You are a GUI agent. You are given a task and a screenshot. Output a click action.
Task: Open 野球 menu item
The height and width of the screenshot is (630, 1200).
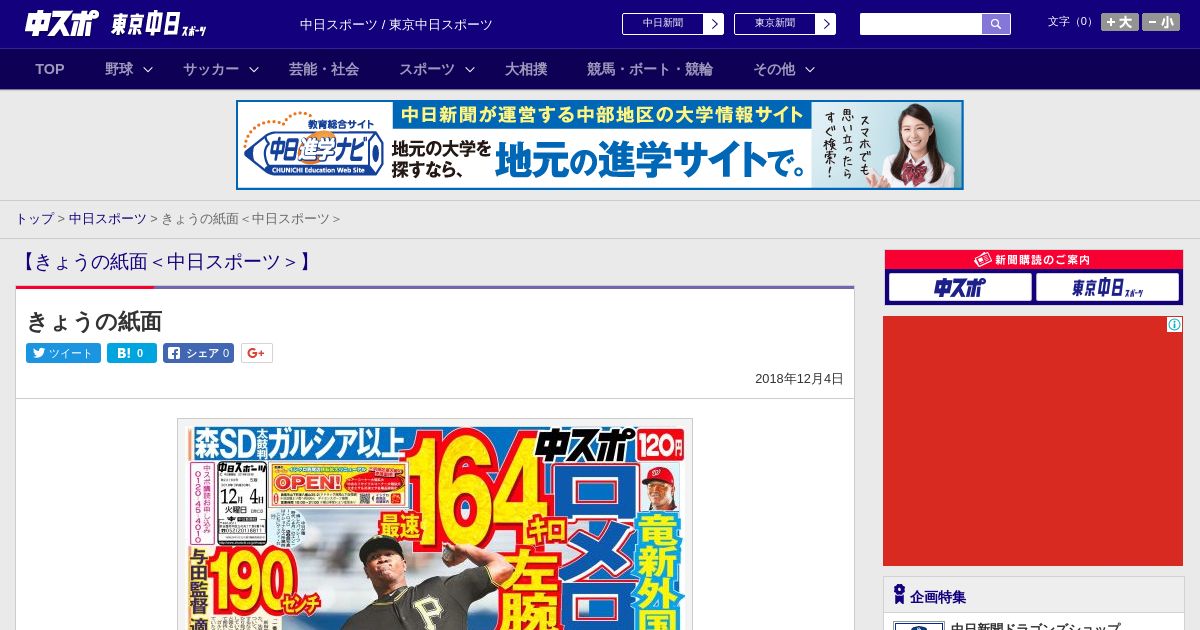[x=119, y=69]
